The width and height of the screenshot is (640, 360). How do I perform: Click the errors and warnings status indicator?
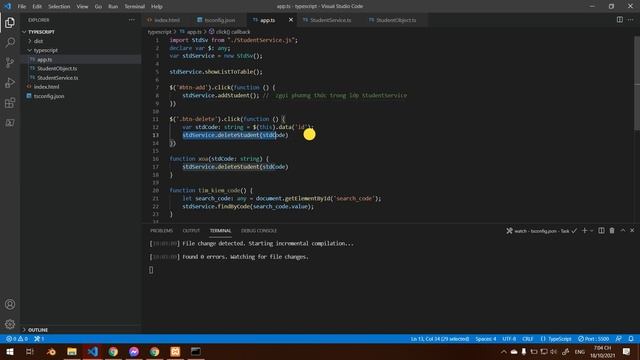coord(17,339)
